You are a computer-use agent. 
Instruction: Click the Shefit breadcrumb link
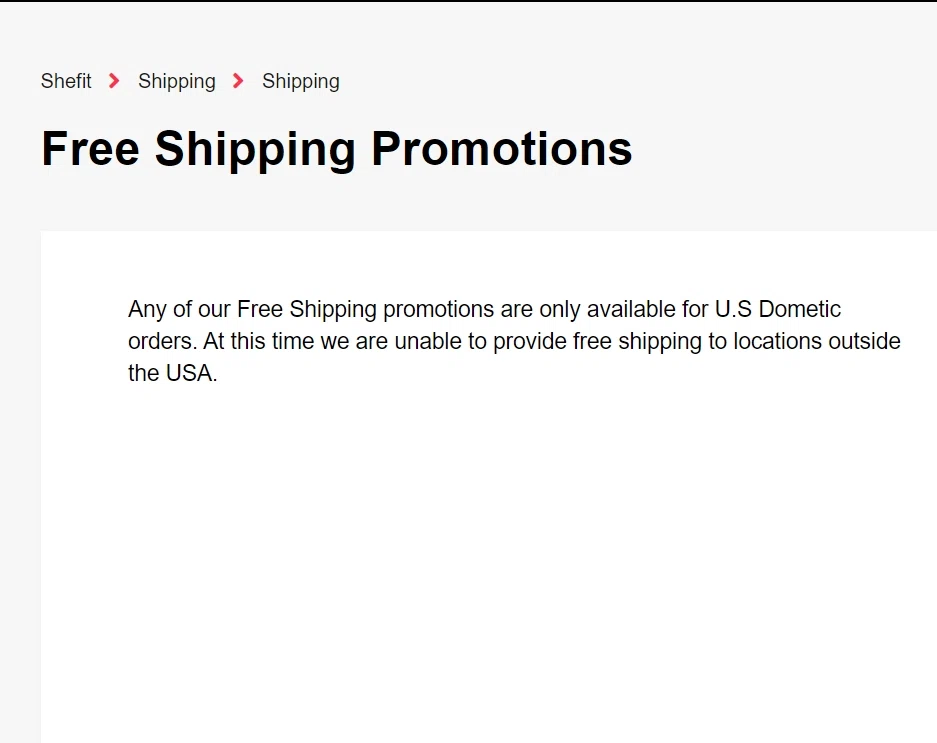click(x=66, y=81)
